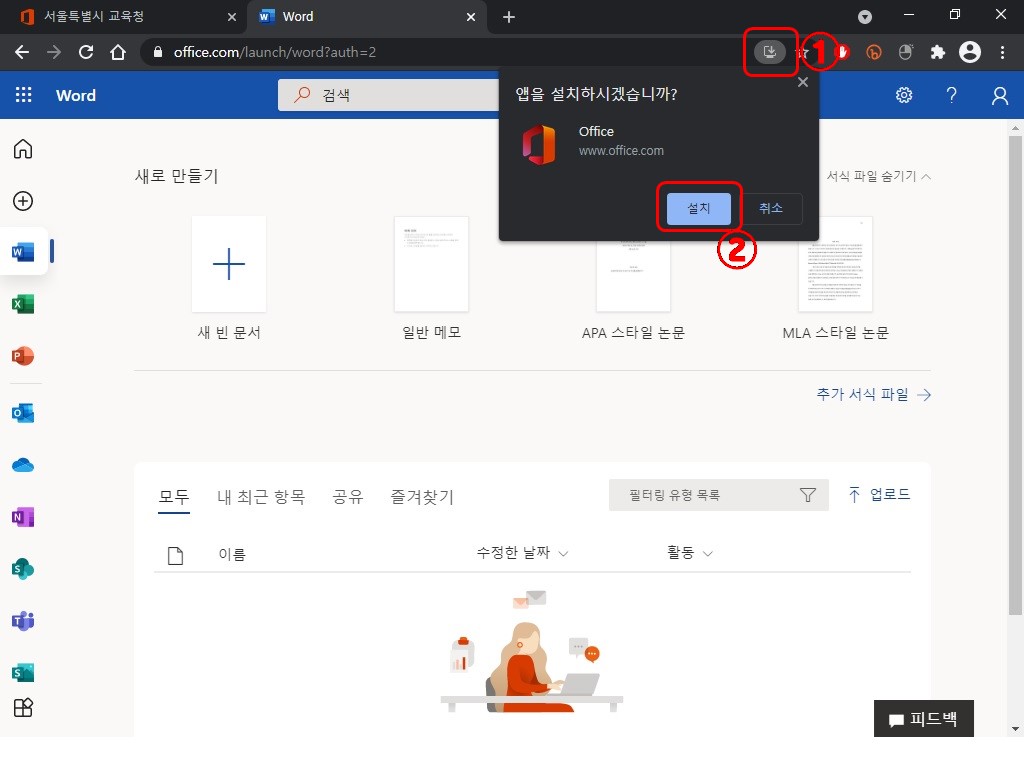Go back with browser back arrow
Image resolution: width=1024 pixels, height=768 pixels.
[x=22, y=52]
